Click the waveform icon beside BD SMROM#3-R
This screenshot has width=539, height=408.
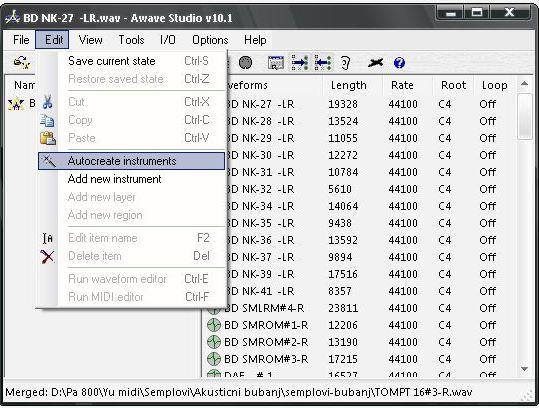[214, 359]
